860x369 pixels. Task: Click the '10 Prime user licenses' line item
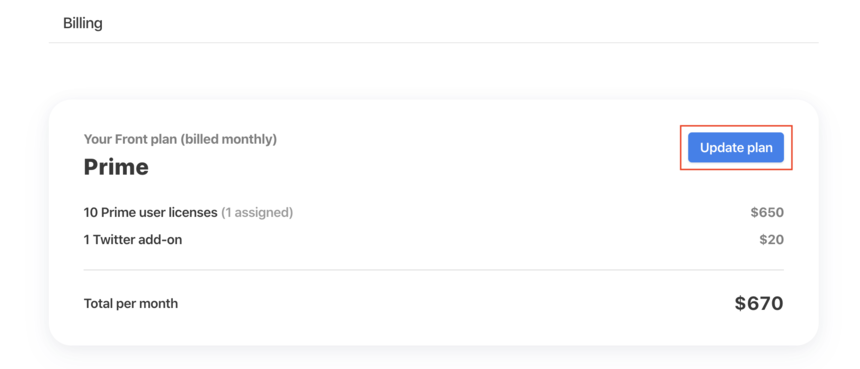(x=150, y=212)
